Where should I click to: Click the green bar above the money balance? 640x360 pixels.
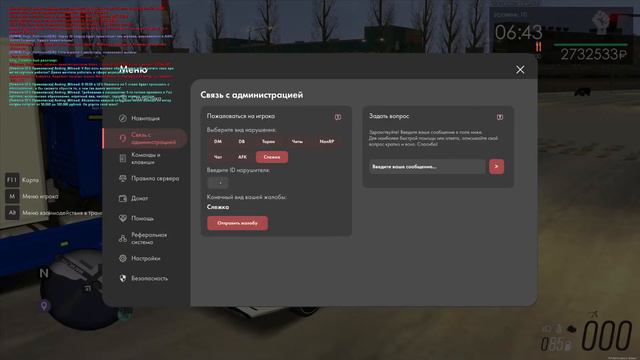point(591,44)
